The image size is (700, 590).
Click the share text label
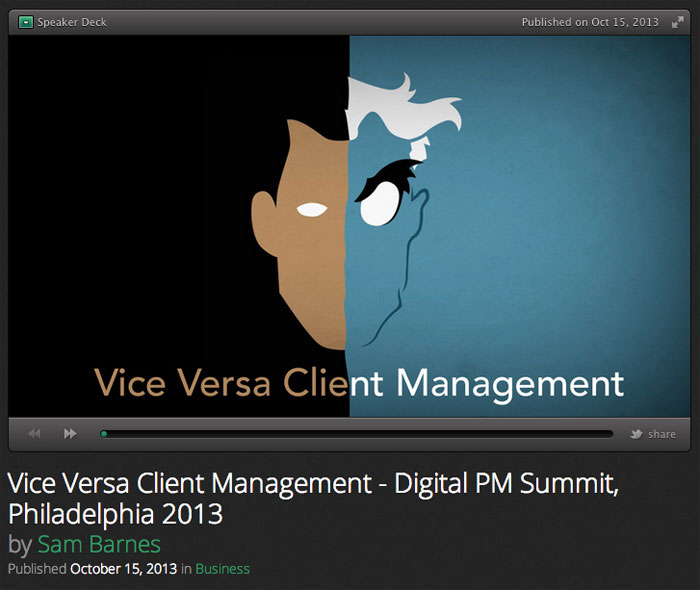point(662,434)
